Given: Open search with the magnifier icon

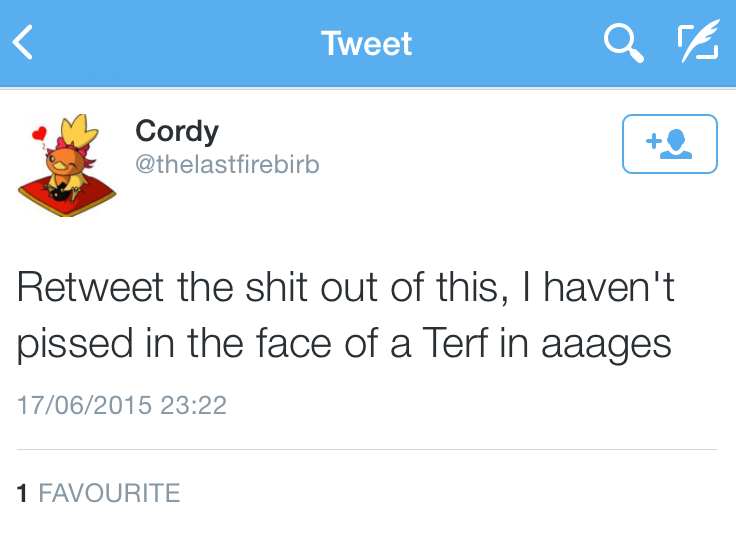Looking at the screenshot, I should coord(623,43).
